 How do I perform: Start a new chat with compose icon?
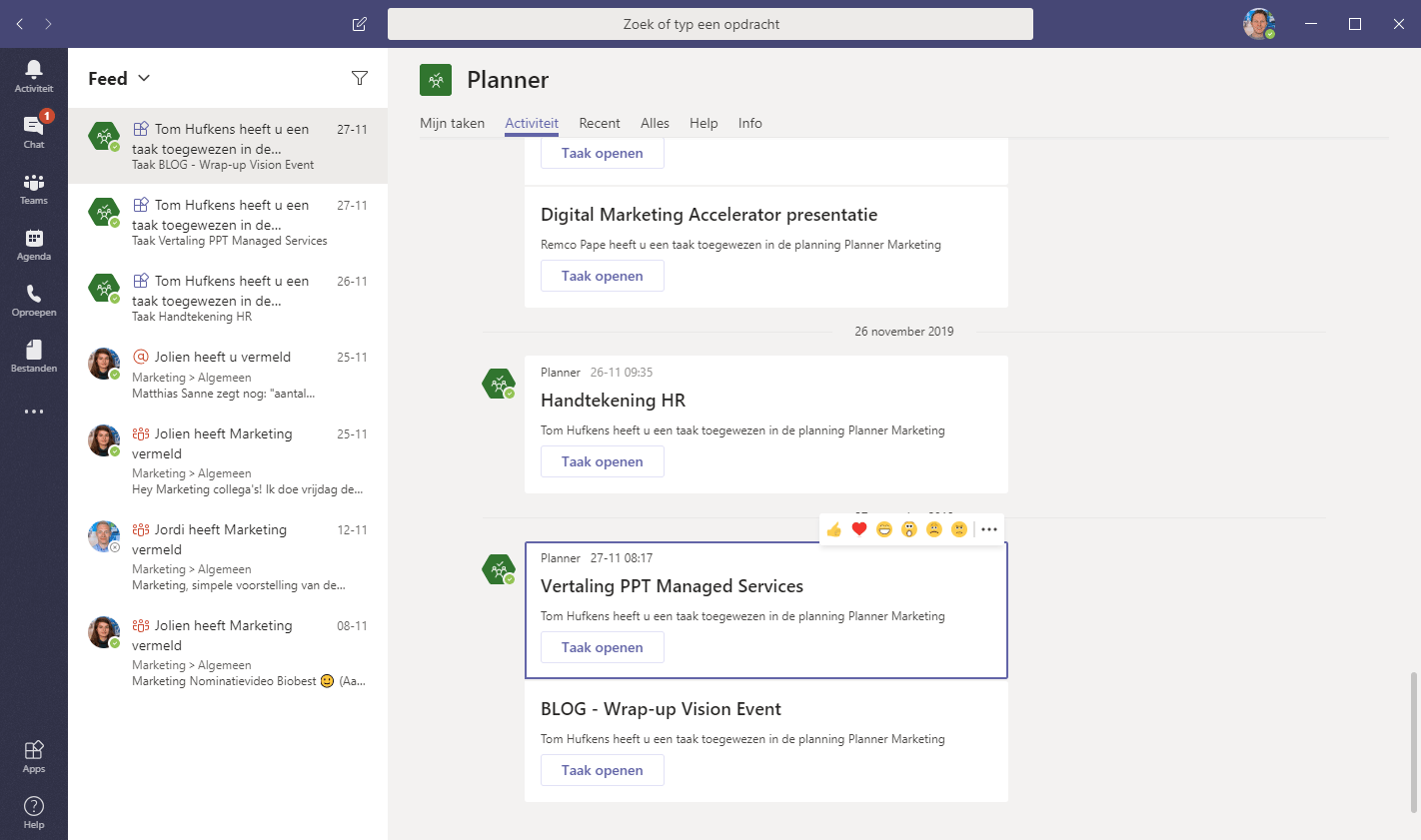tap(360, 24)
